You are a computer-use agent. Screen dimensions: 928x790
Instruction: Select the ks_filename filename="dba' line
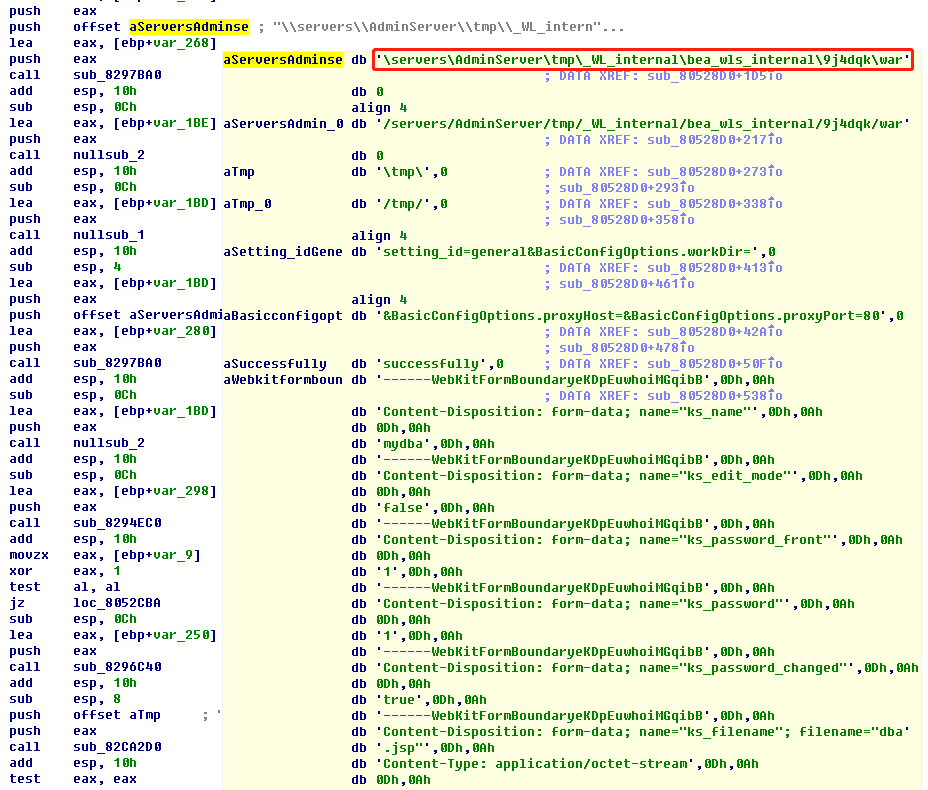(x=643, y=731)
